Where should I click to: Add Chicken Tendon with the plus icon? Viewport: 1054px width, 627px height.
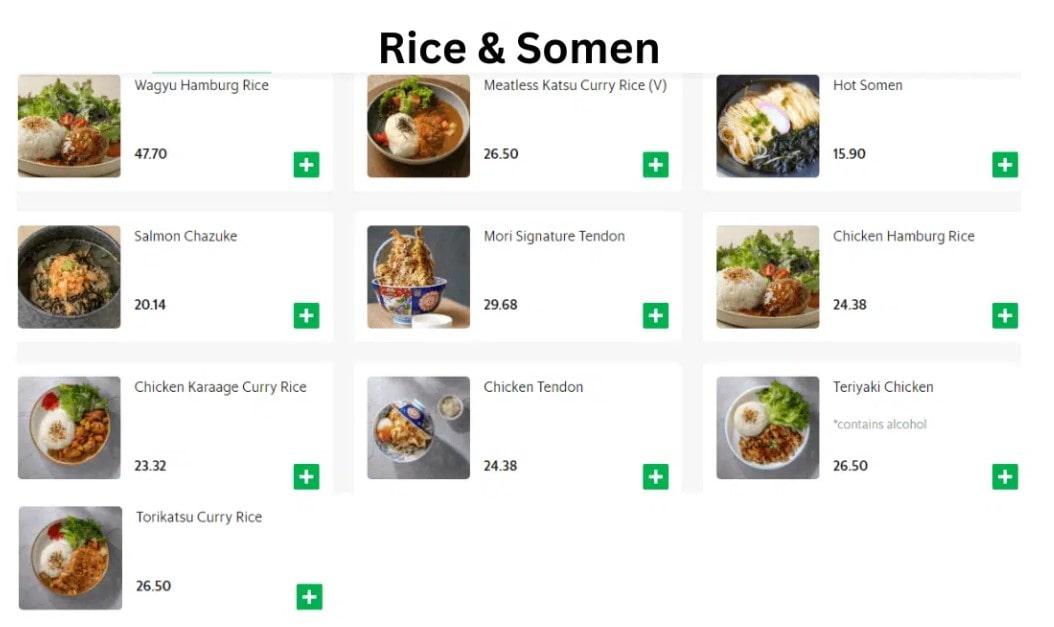[655, 476]
